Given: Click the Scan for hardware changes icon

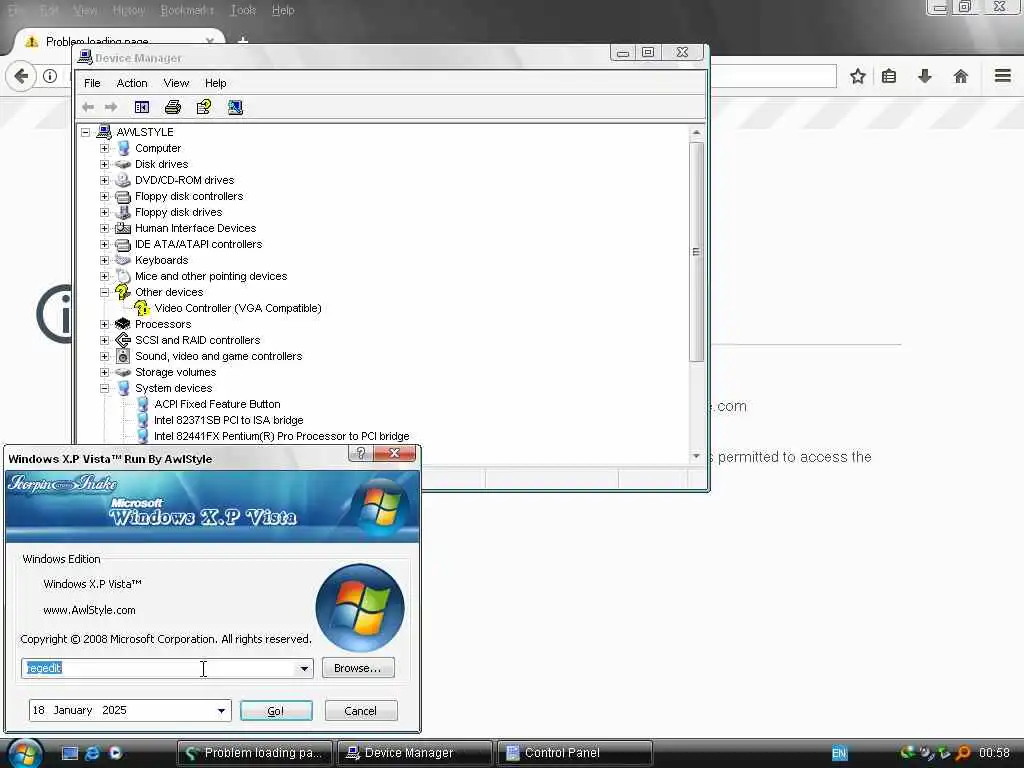Looking at the screenshot, I should point(235,107).
